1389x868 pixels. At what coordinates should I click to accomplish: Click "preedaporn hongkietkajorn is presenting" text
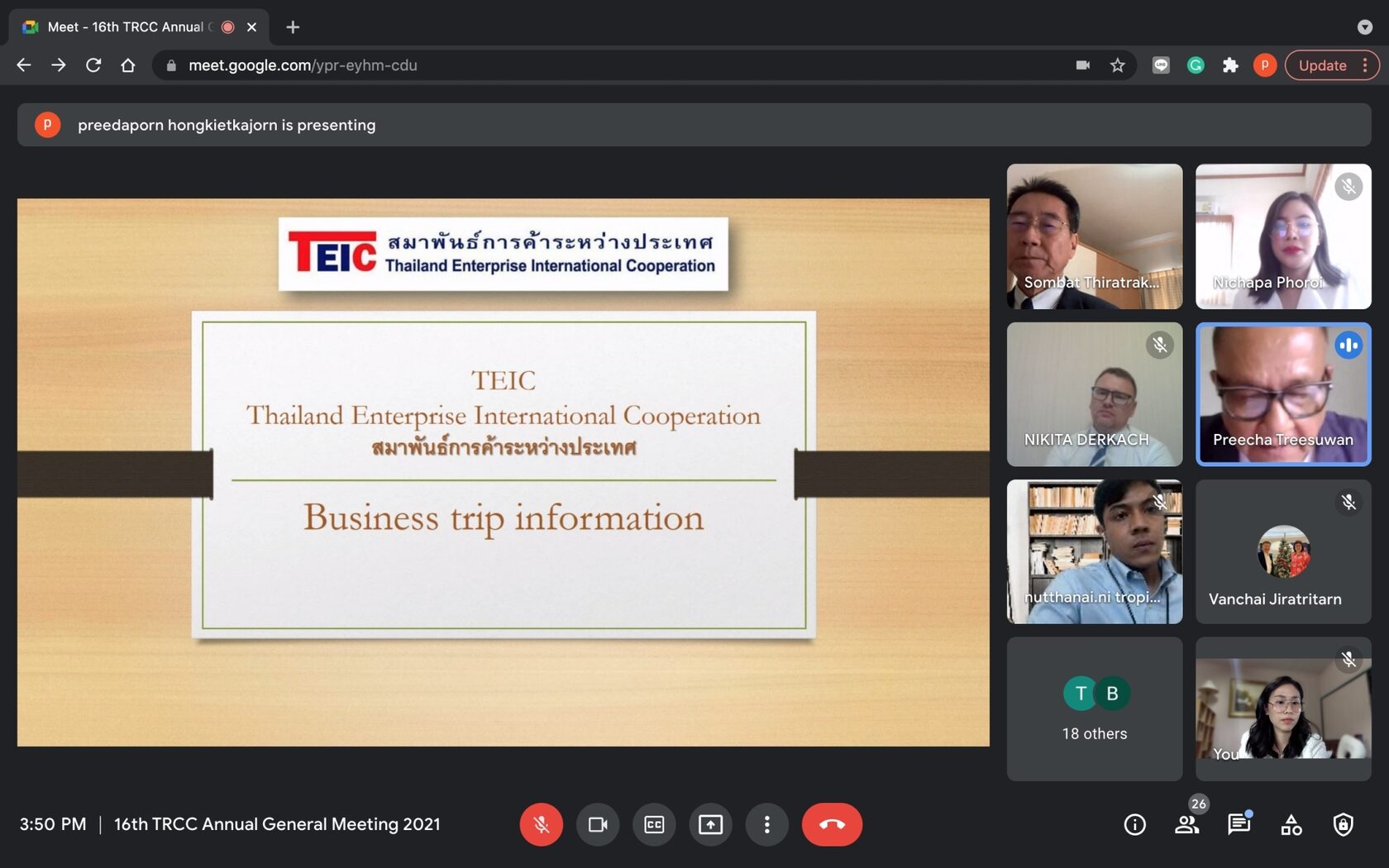tap(227, 125)
